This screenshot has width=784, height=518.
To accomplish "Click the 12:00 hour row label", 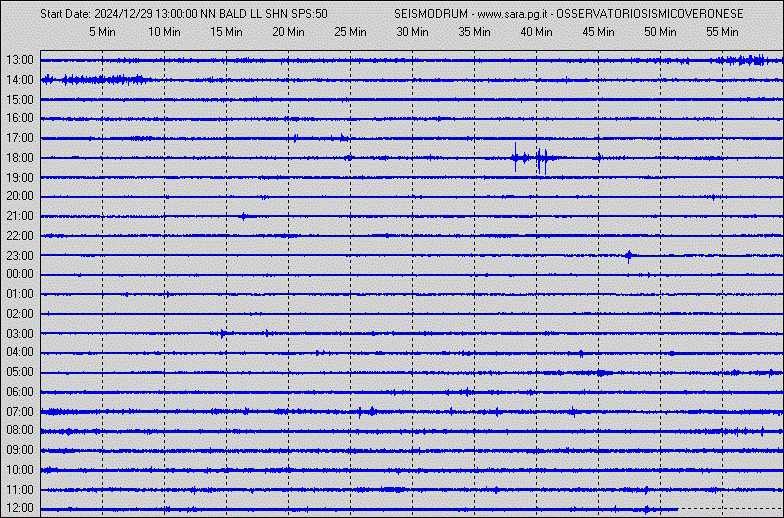I will pyautogui.click(x=20, y=508).
